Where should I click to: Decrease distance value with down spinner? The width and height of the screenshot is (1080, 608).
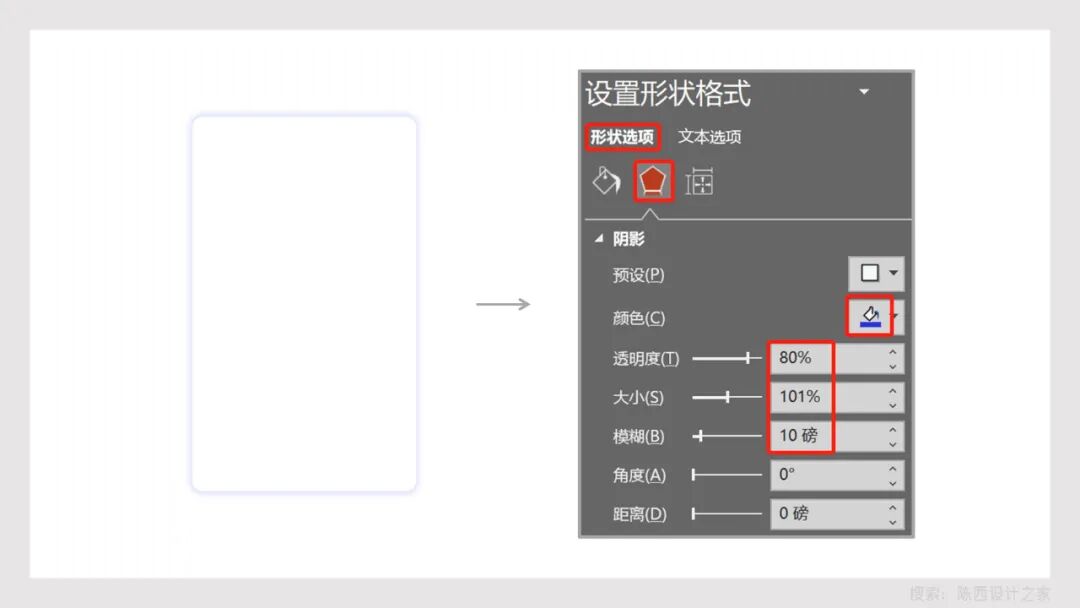click(893, 522)
